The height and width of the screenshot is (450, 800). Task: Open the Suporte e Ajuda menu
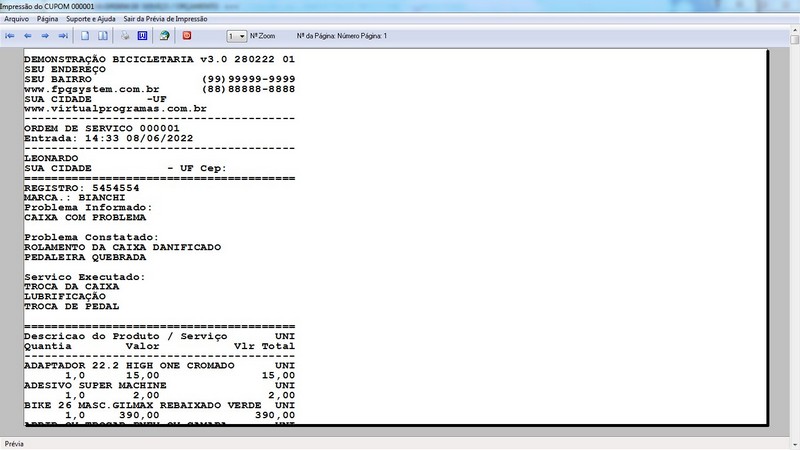click(91, 19)
